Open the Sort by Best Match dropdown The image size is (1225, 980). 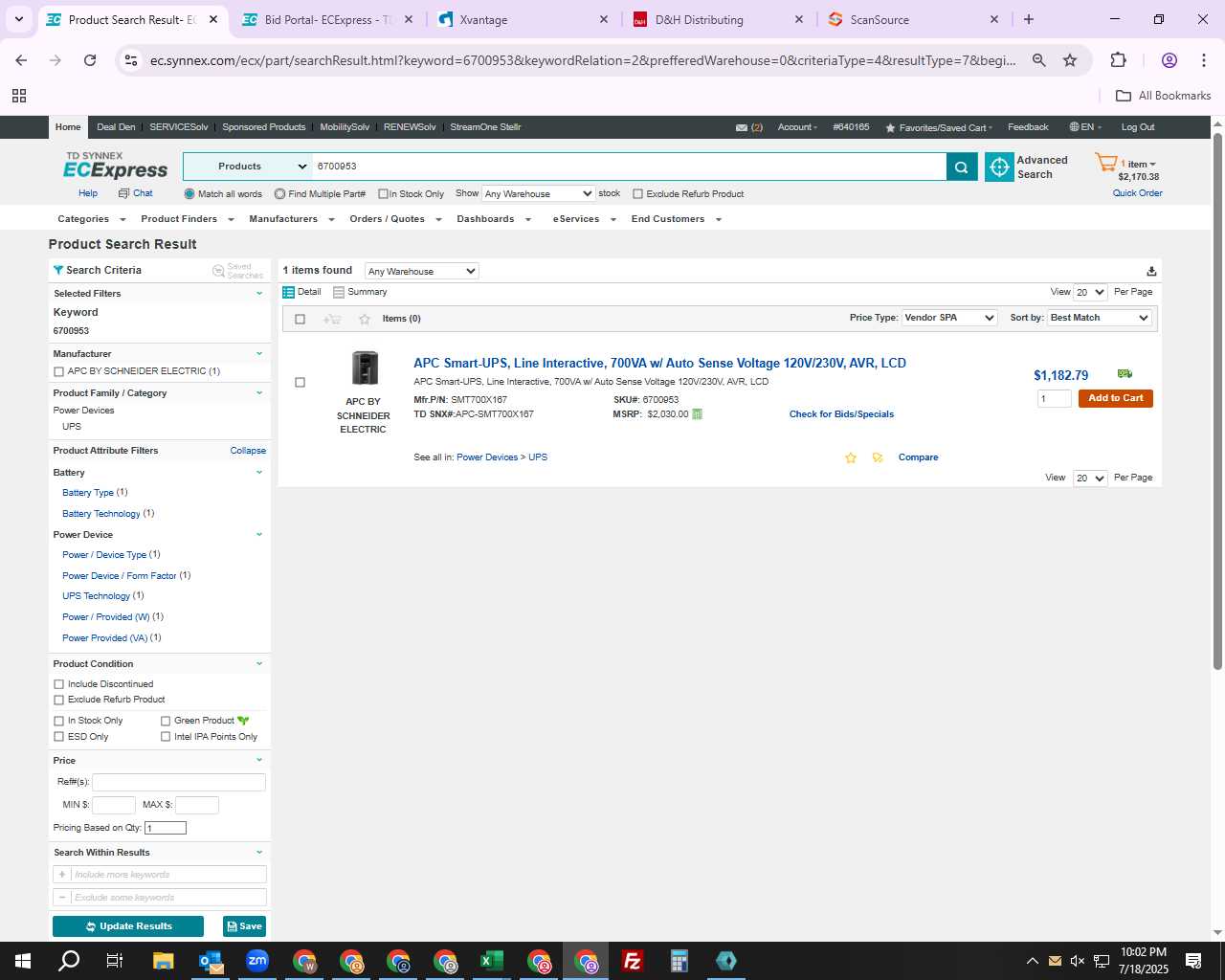(x=1100, y=318)
